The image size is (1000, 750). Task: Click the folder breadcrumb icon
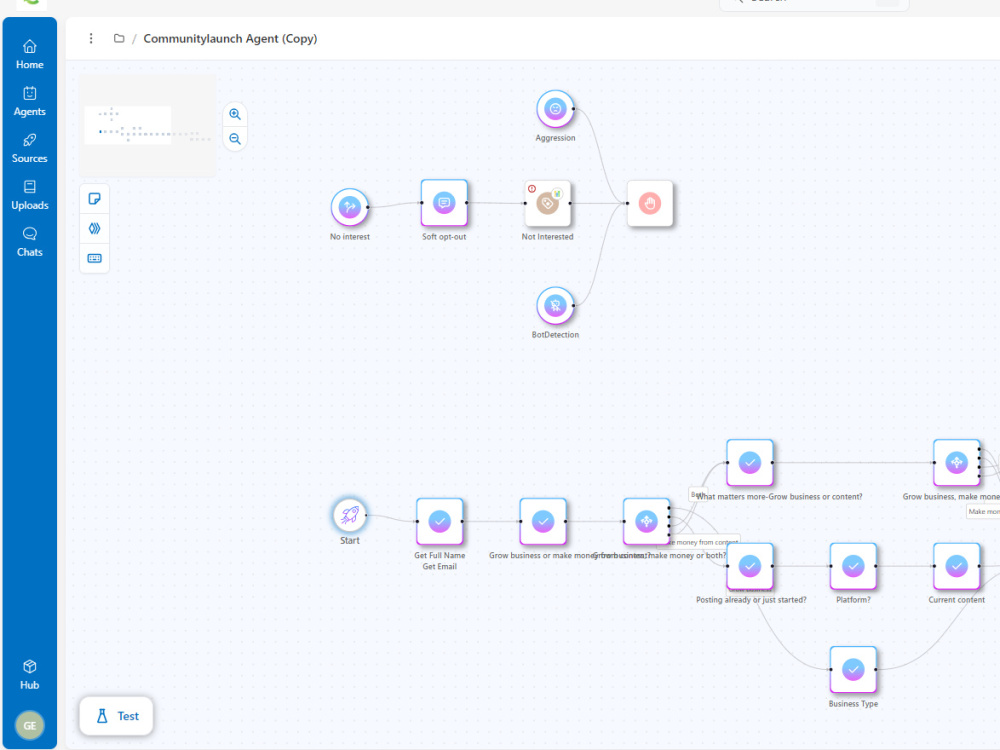click(119, 38)
